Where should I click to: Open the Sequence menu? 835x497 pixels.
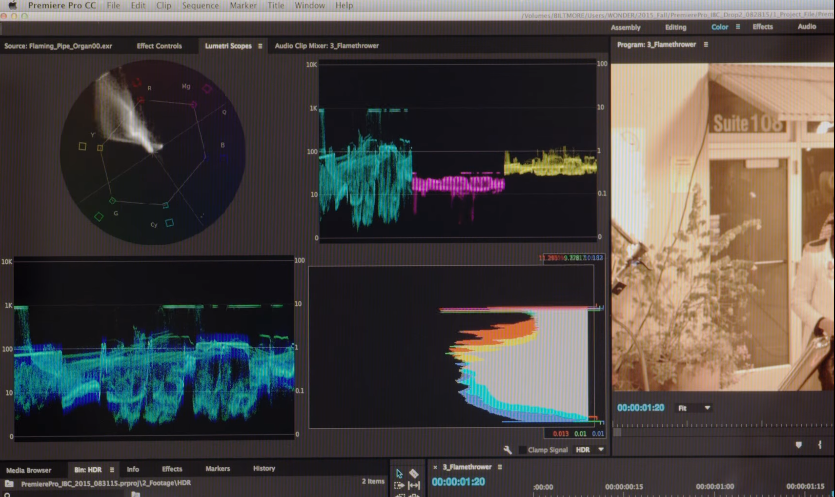200,5
